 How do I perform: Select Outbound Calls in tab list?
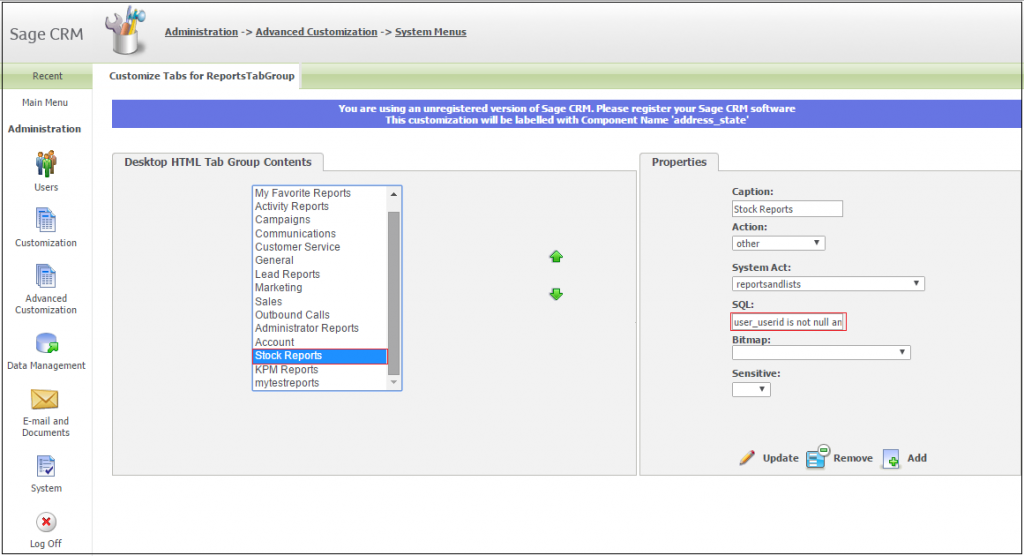coord(320,315)
